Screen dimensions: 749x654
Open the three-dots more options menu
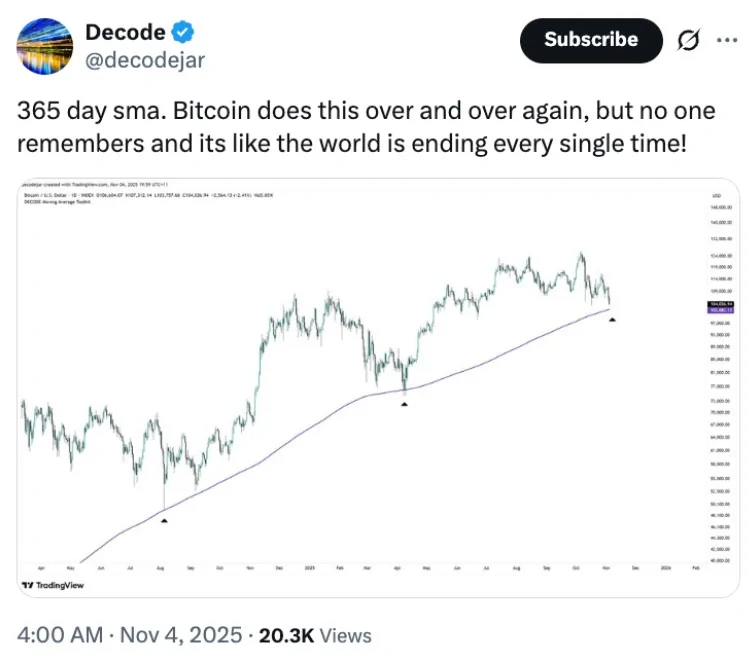(x=726, y=40)
